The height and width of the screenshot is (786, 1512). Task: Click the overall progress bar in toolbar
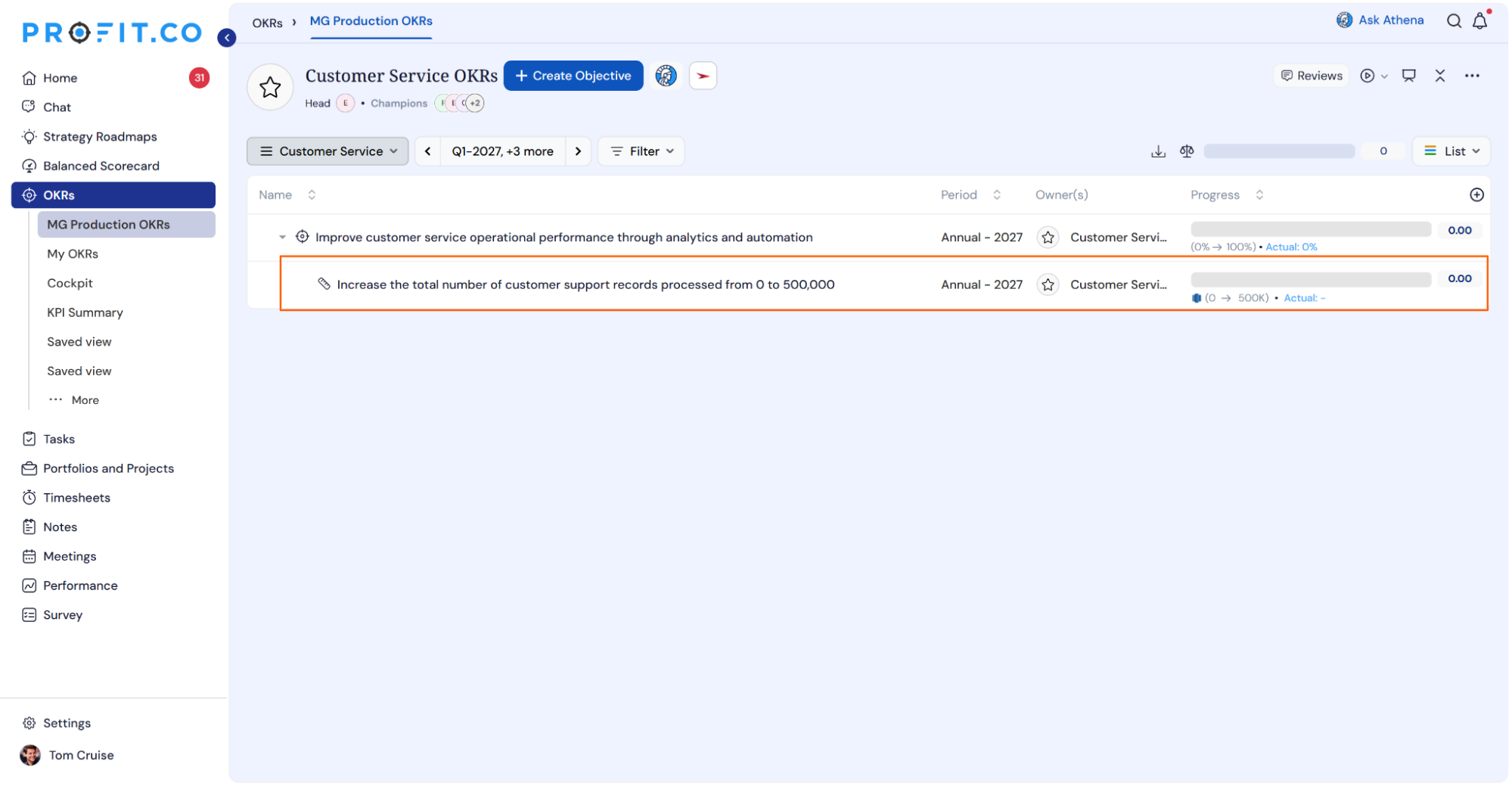(x=1279, y=151)
